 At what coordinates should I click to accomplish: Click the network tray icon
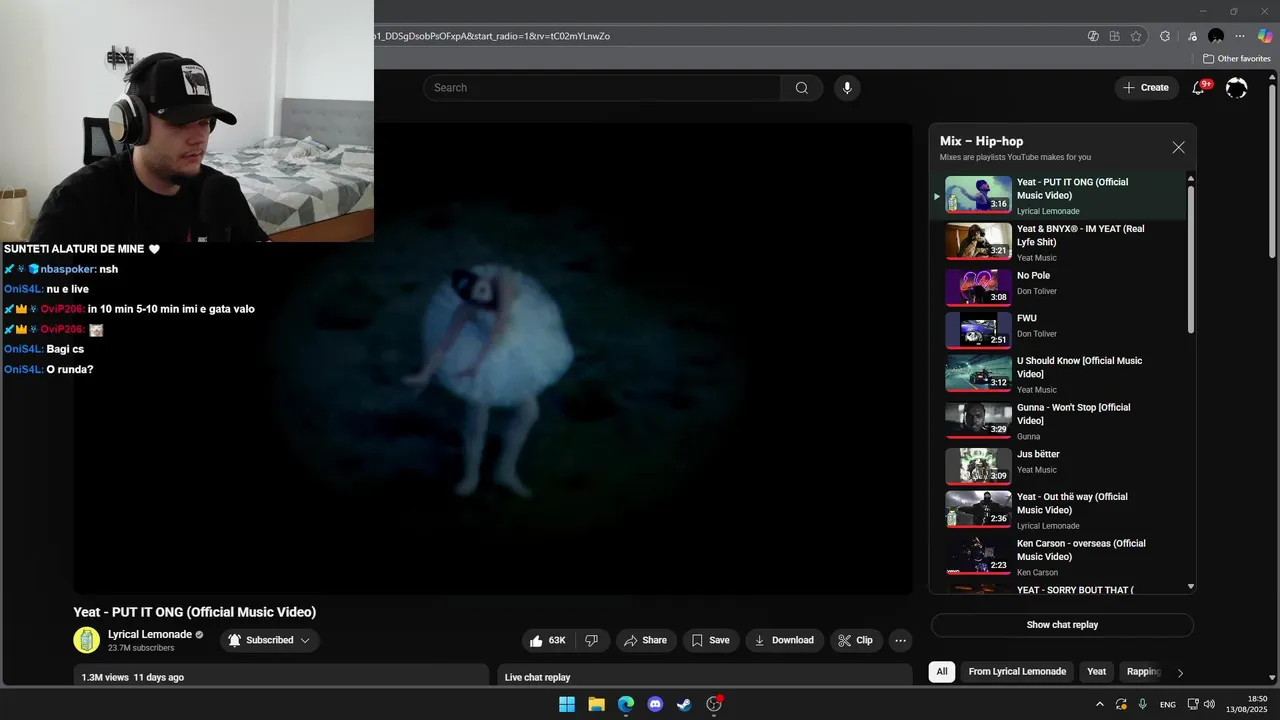[x=1193, y=704]
